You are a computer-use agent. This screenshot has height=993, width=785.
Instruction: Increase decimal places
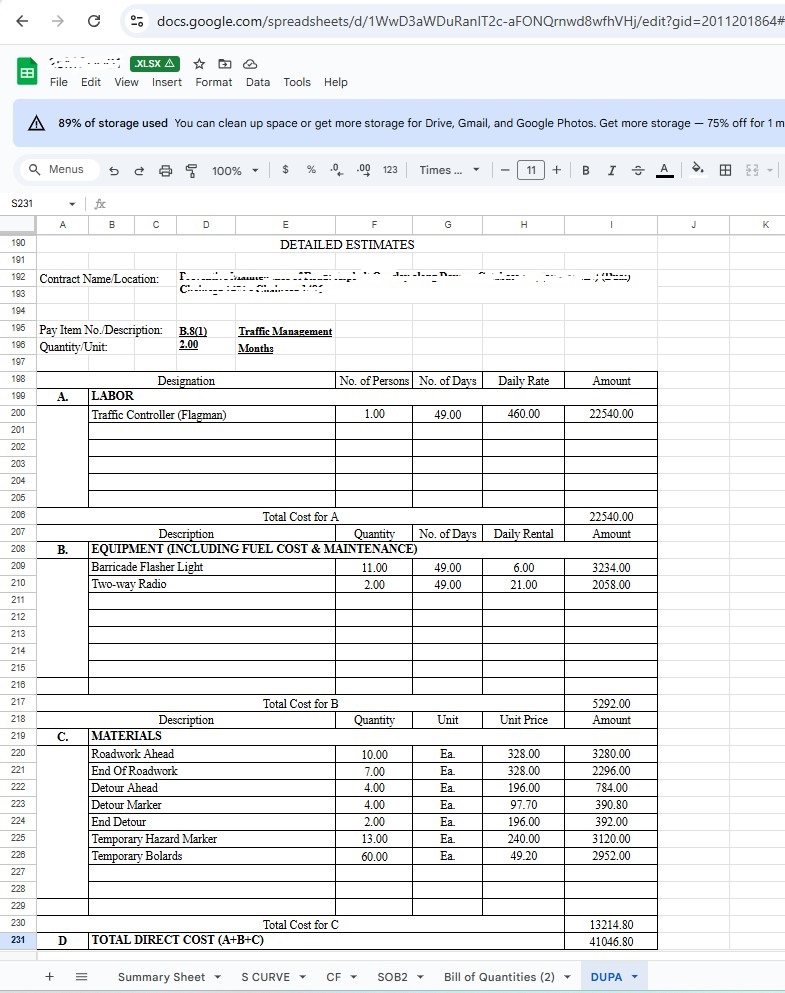click(363, 170)
